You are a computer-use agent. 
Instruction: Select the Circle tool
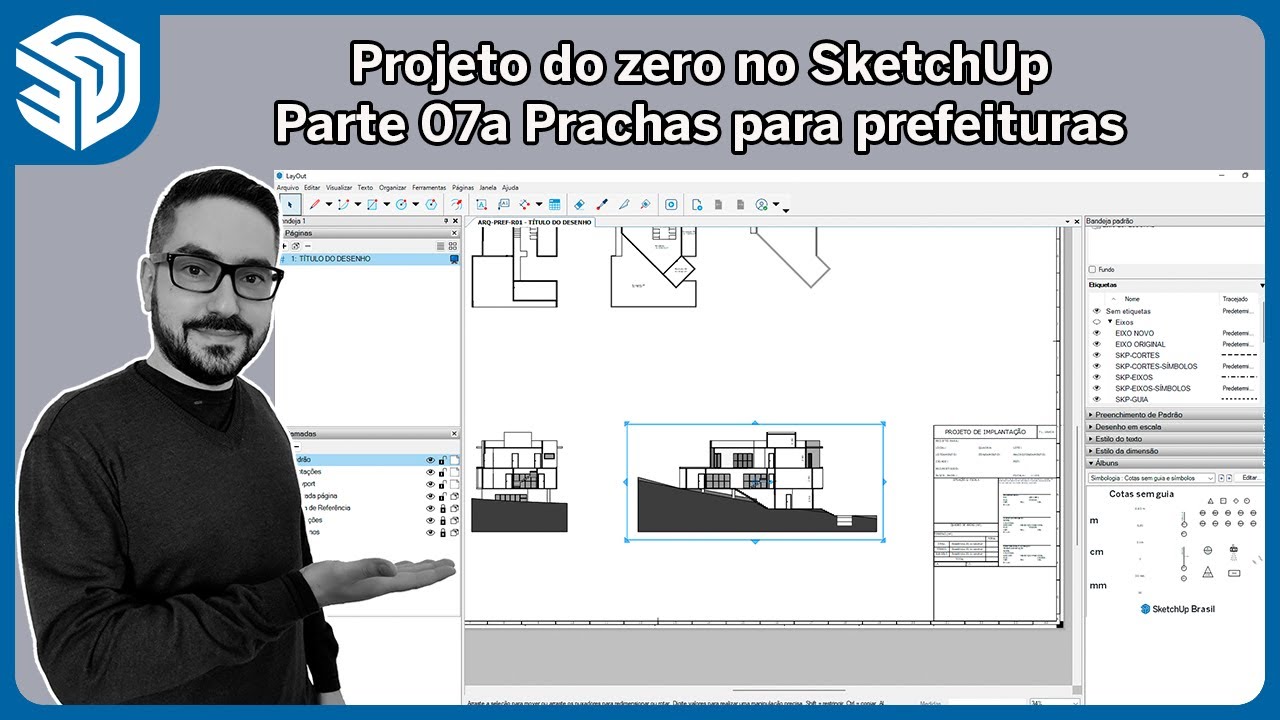(401, 204)
